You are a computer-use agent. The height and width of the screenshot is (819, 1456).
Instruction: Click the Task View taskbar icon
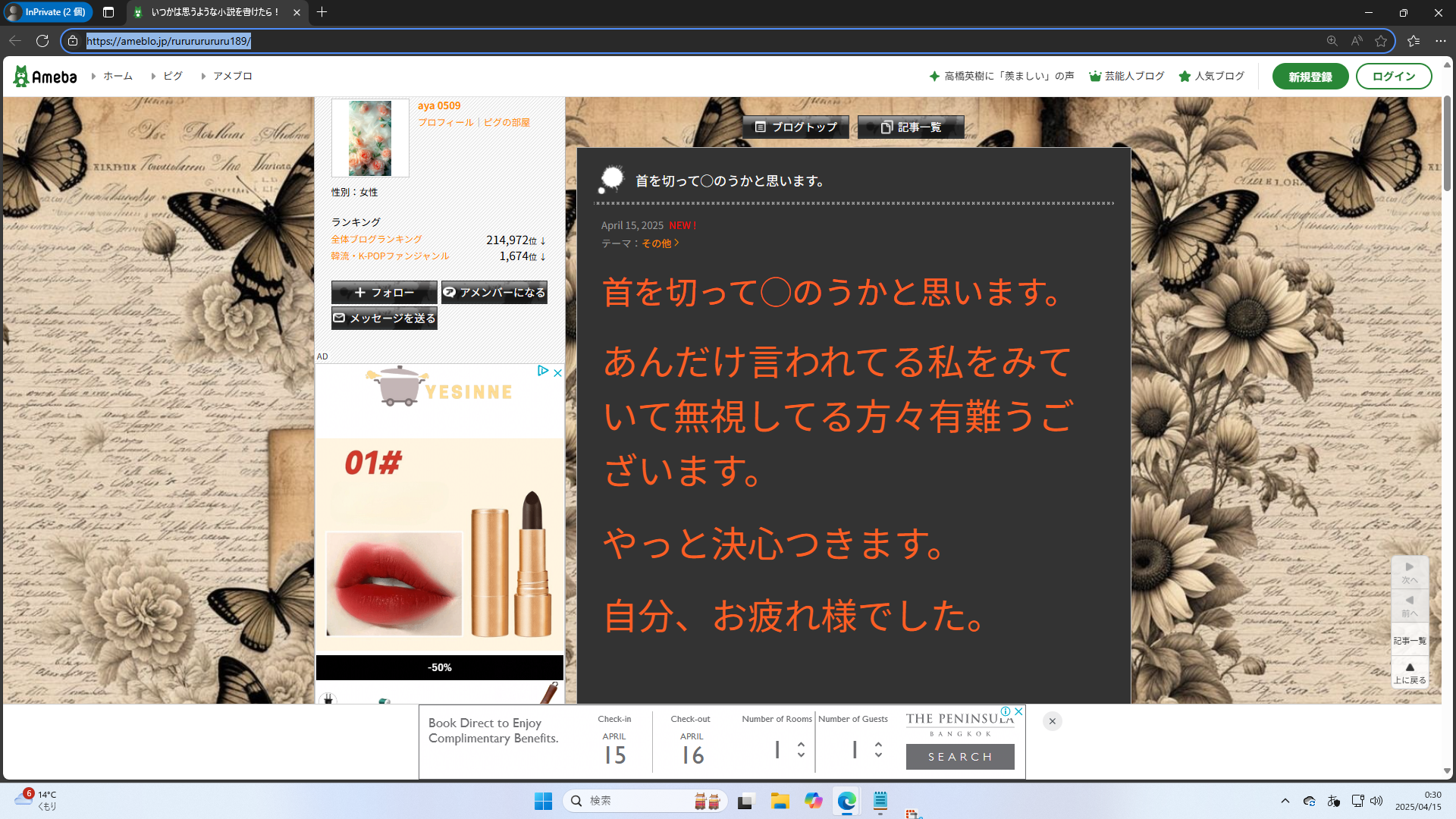pyautogui.click(x=747, y=801)
